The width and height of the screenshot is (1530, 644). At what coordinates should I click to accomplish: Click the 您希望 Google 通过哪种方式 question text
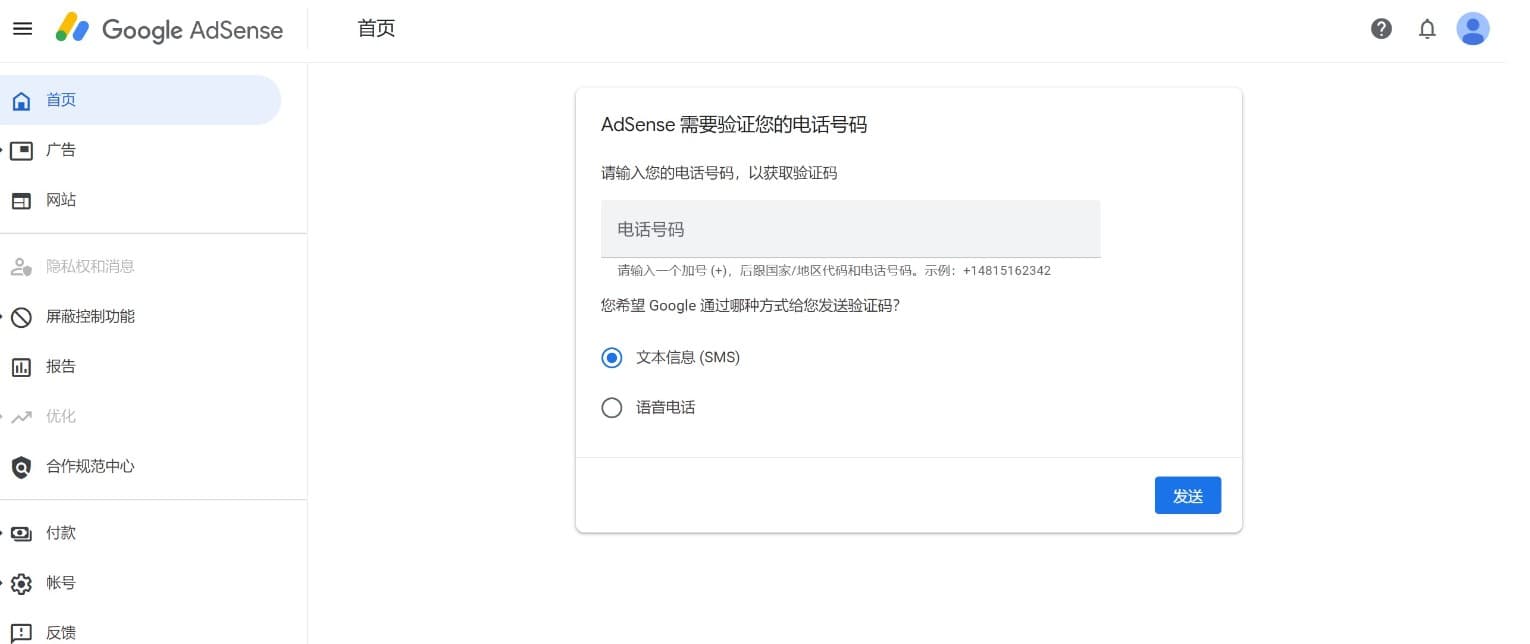point(750,306)
